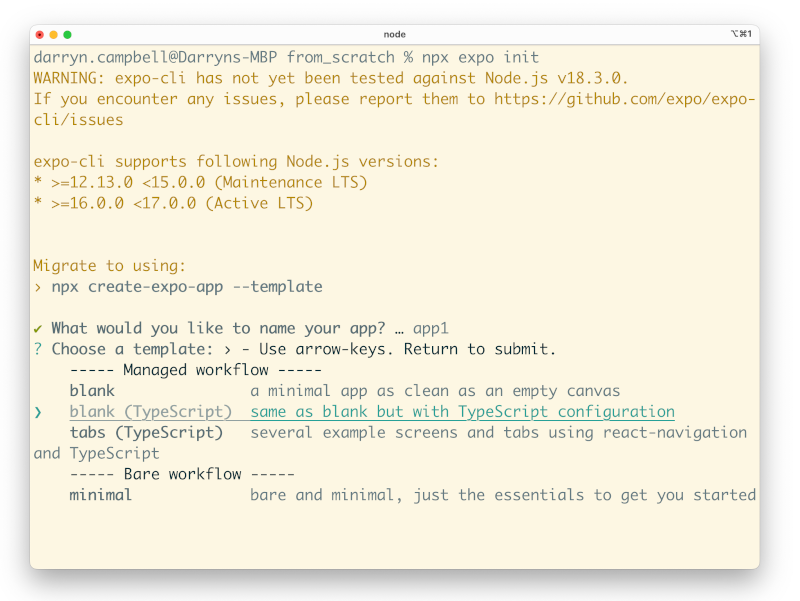Click 'npx create-expo-app --template' command text
The width and height of the screenshot is (800, 601).
pyautogui.click(x=187, y=287)
